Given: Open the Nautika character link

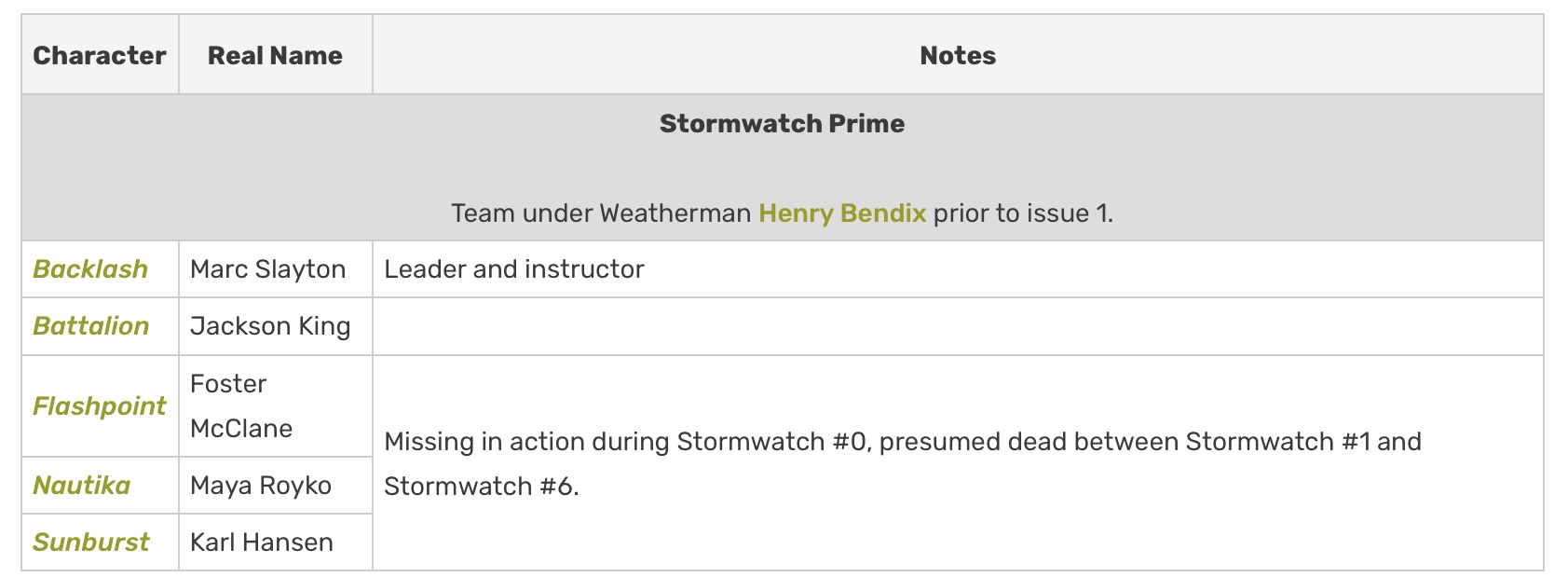Looking at the screenshot, I should (82, 486).
